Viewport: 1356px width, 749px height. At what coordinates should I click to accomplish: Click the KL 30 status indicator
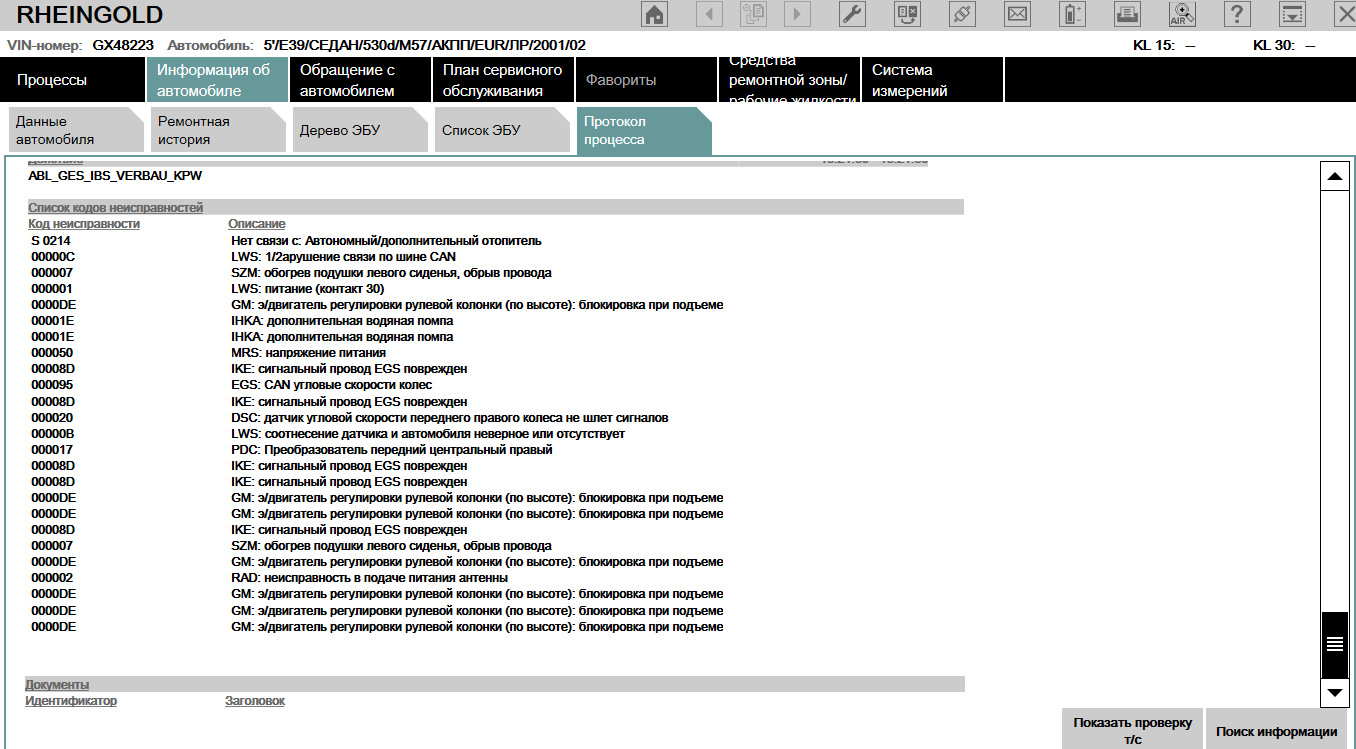coord(1284,45)
